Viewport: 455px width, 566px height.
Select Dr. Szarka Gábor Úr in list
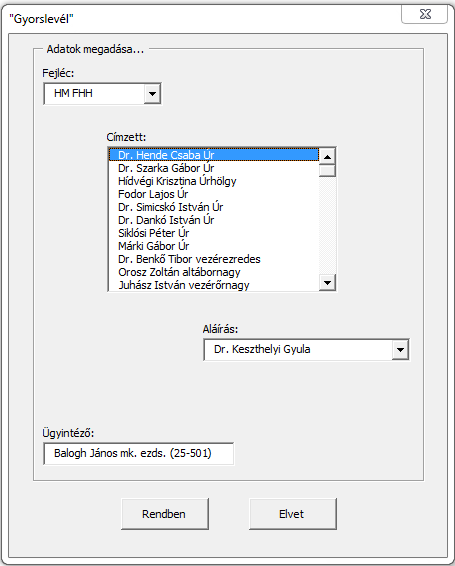tap(214, 168)
